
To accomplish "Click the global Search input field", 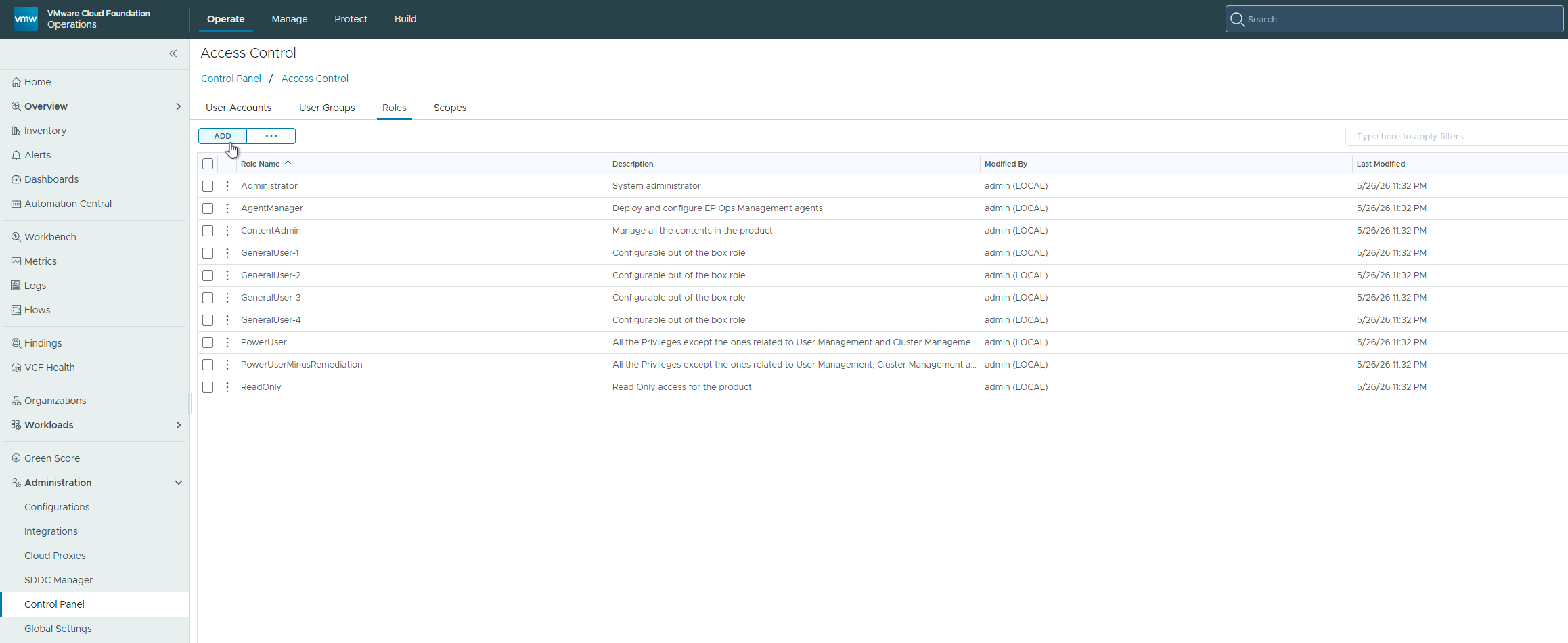I will tap(1394, 19).
